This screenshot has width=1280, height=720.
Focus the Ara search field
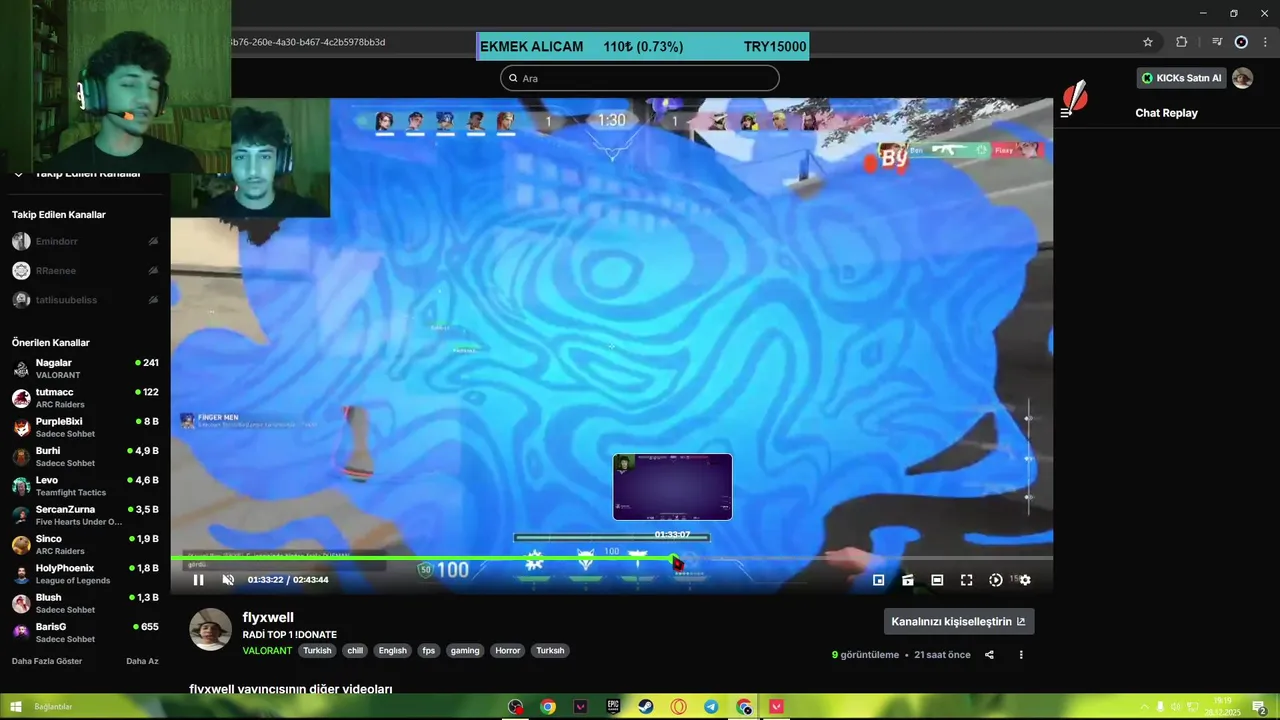pos(640,78)
